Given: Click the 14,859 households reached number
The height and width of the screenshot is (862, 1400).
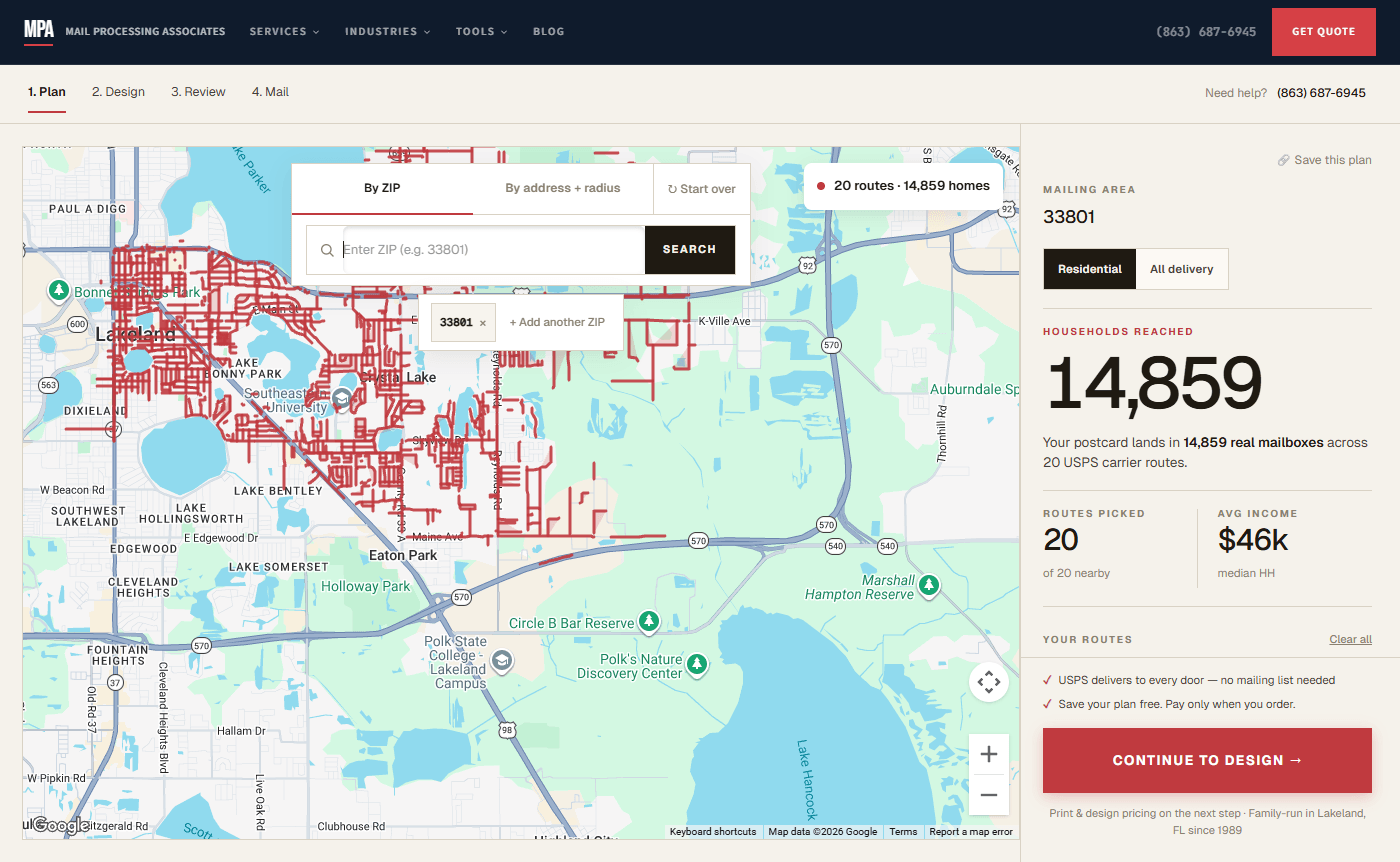Looking at the screenshot, I should pos(1155,384).
